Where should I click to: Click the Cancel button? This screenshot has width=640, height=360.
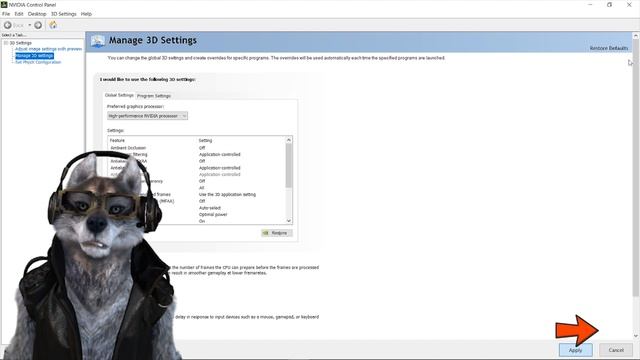point(616,350)
